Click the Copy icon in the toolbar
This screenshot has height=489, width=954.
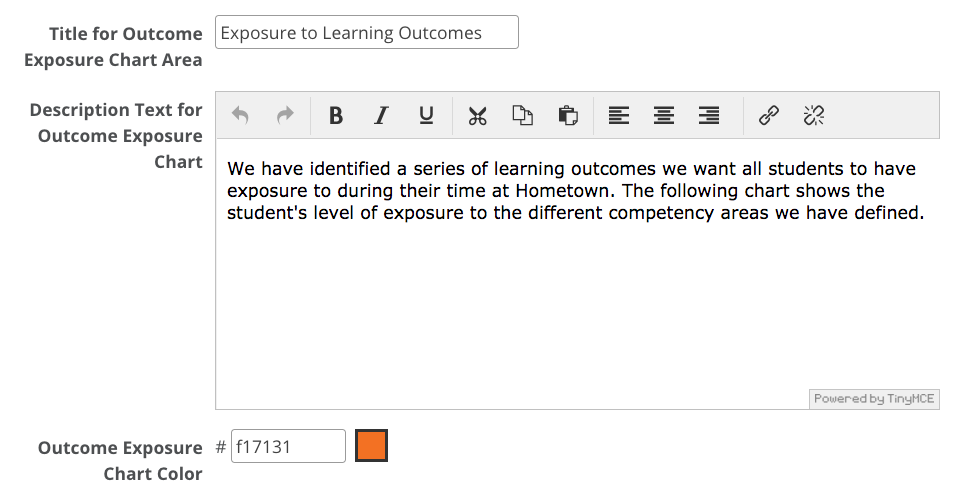point(523,115)
